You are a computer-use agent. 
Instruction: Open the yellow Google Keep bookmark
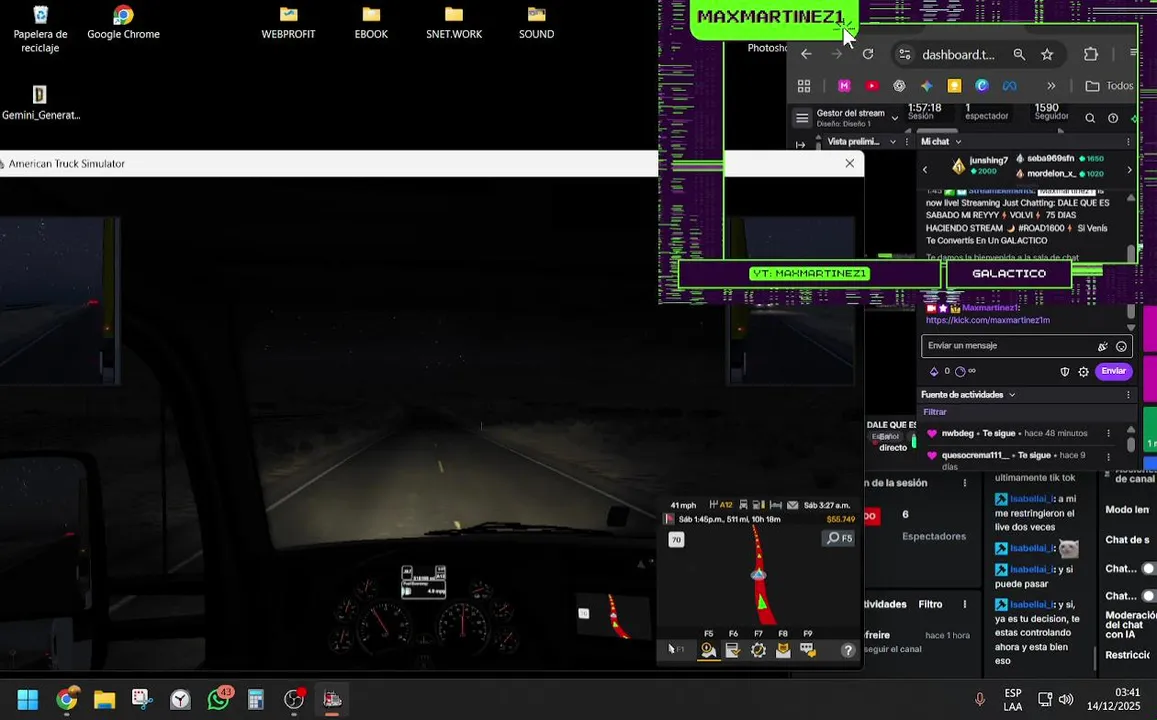coord(954,86)
